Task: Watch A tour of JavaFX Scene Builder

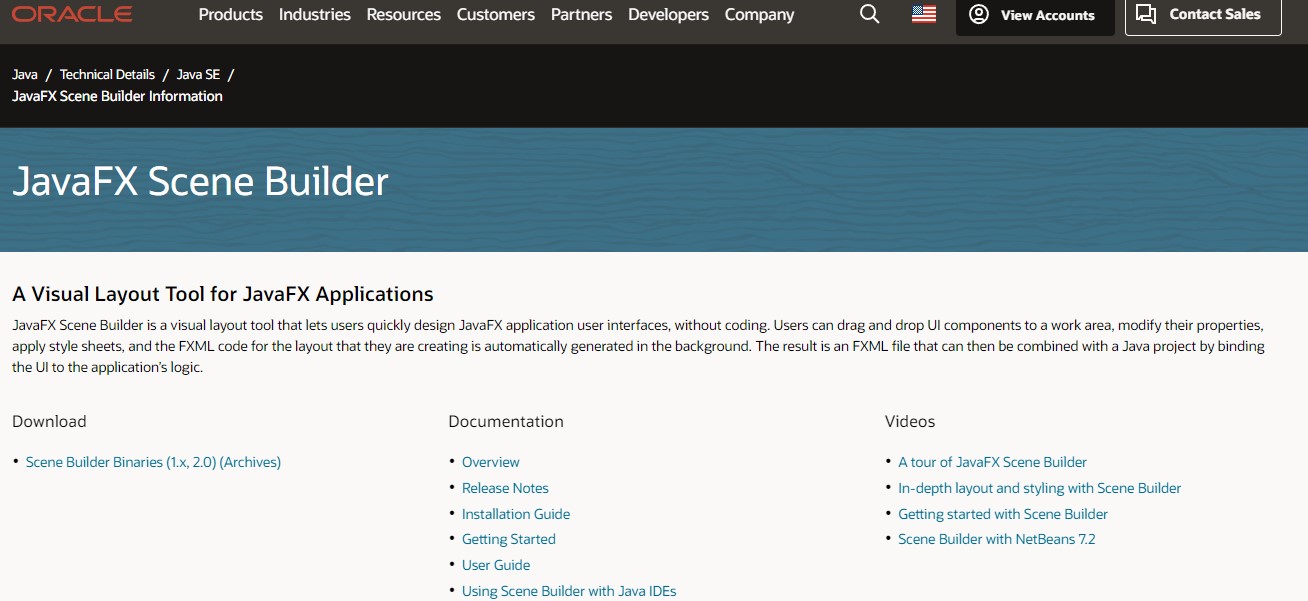Action: pos(993,462)
